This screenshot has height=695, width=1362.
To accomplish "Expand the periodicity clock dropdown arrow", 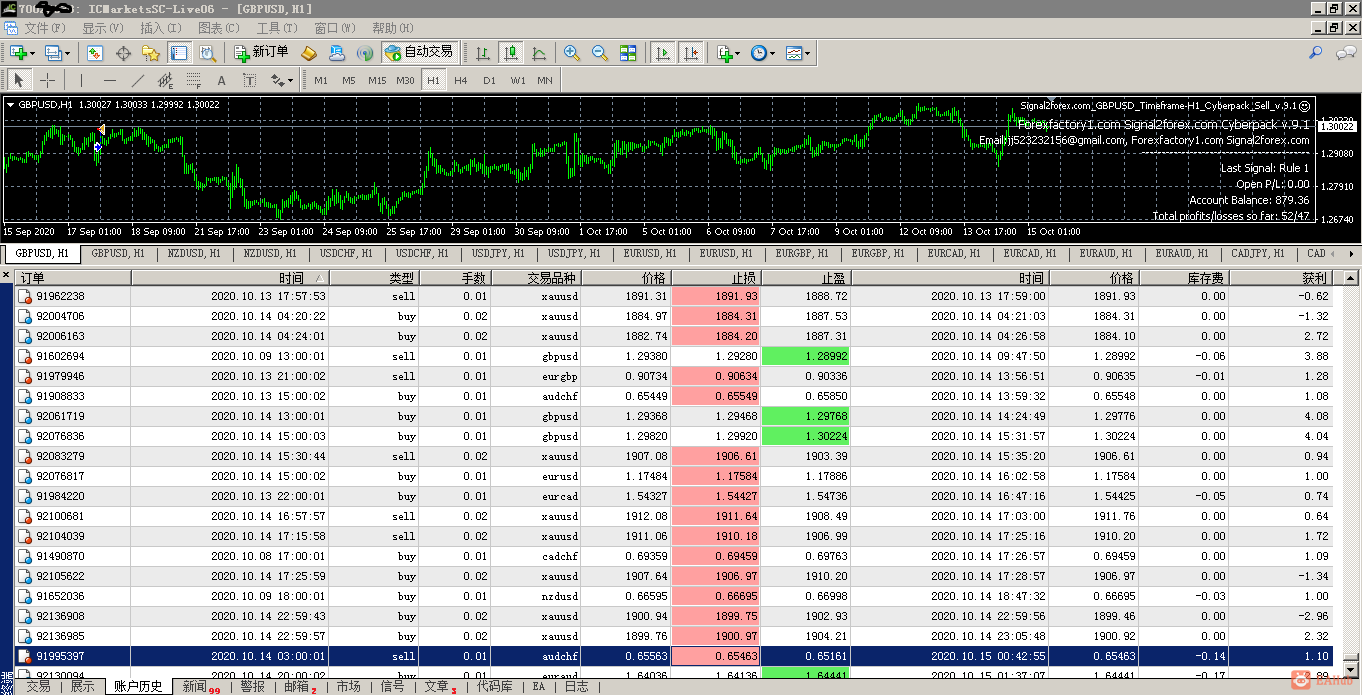I will coord(772,53).
